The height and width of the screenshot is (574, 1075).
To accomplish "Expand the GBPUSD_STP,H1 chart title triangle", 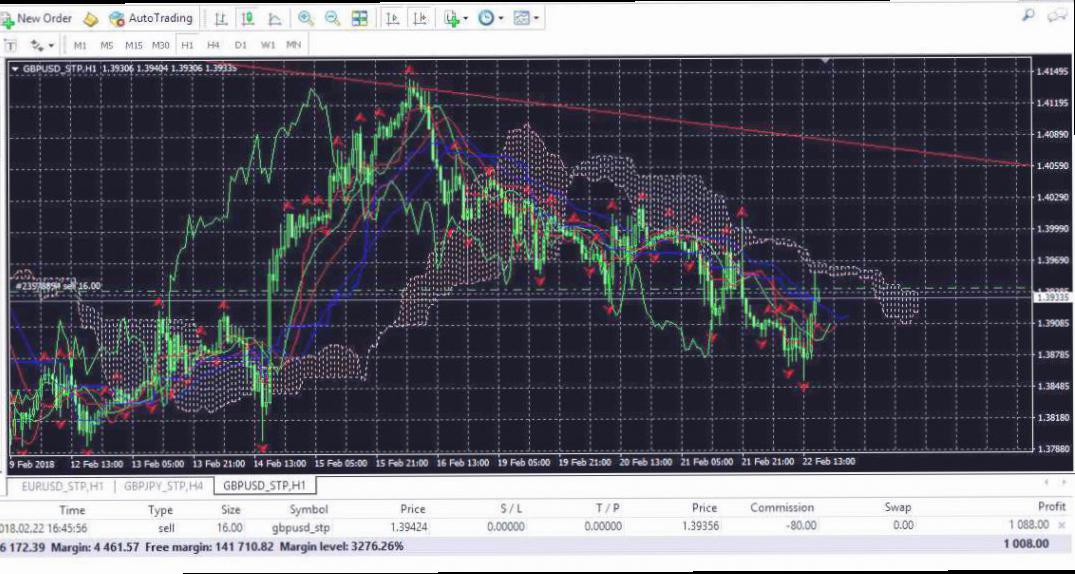I will tap(15, 69).
